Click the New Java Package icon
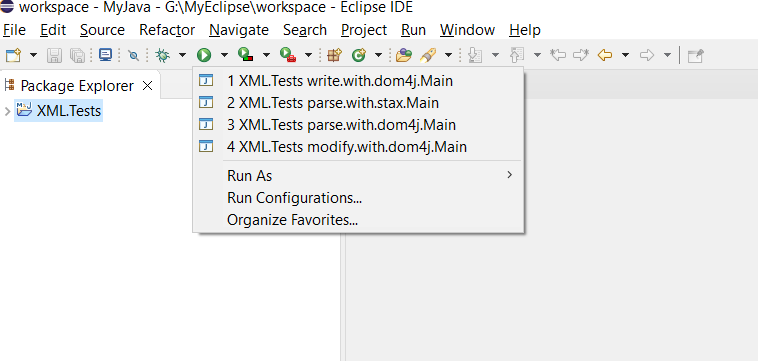The height and width of the screenshot is (361, 758). point(334,56)
